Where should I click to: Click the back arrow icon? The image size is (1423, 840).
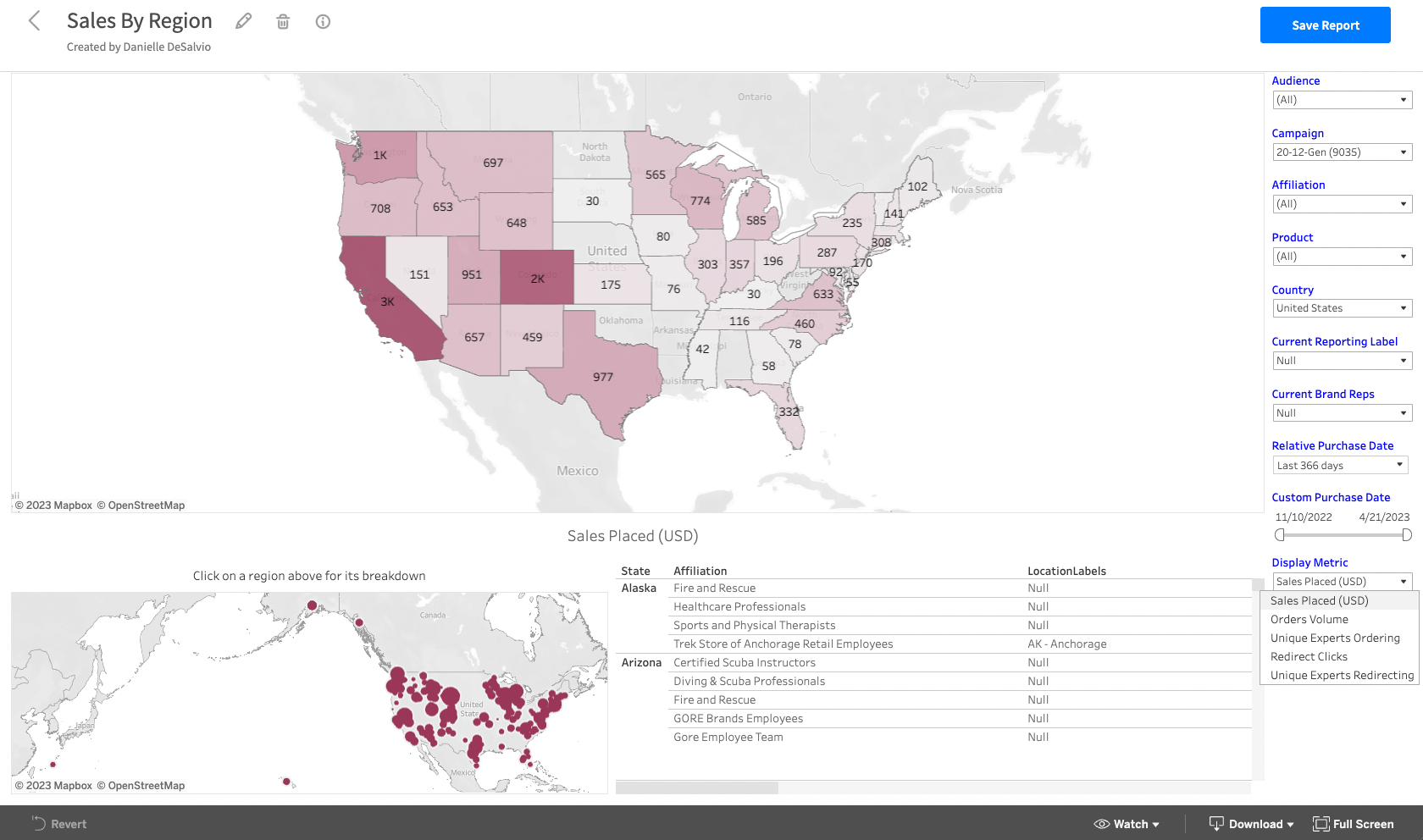(35, 21)
